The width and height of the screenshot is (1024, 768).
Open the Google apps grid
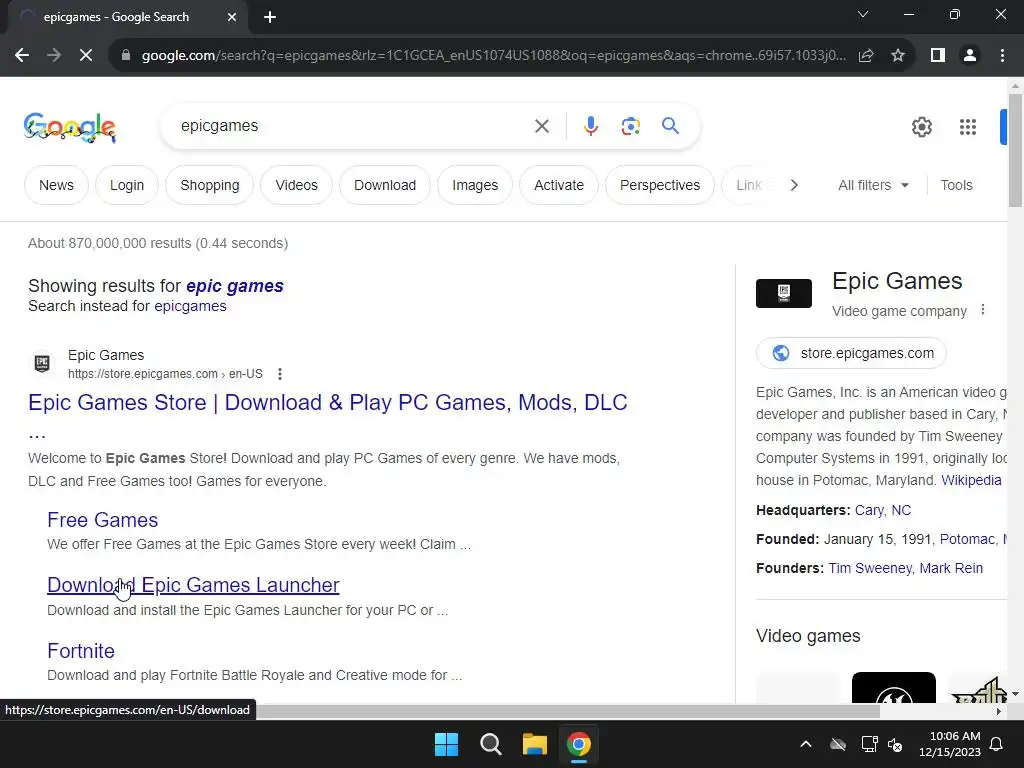(x=968, y=127)
